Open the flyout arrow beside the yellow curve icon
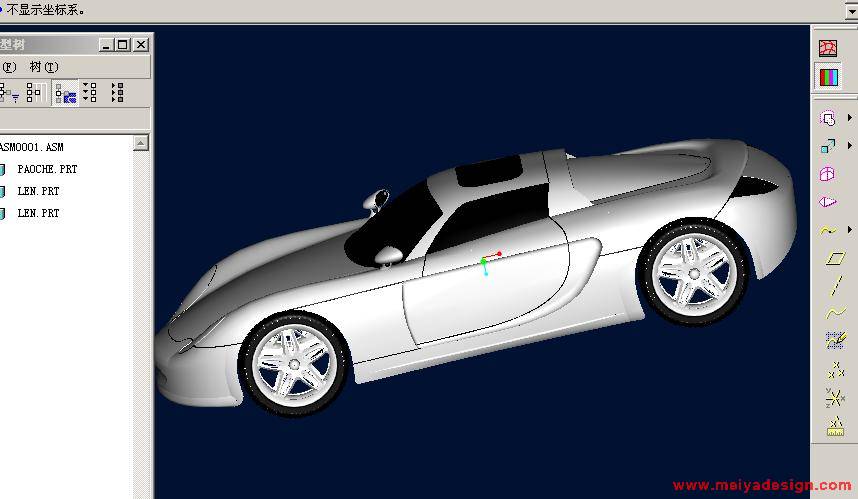 tap(850, 230)
